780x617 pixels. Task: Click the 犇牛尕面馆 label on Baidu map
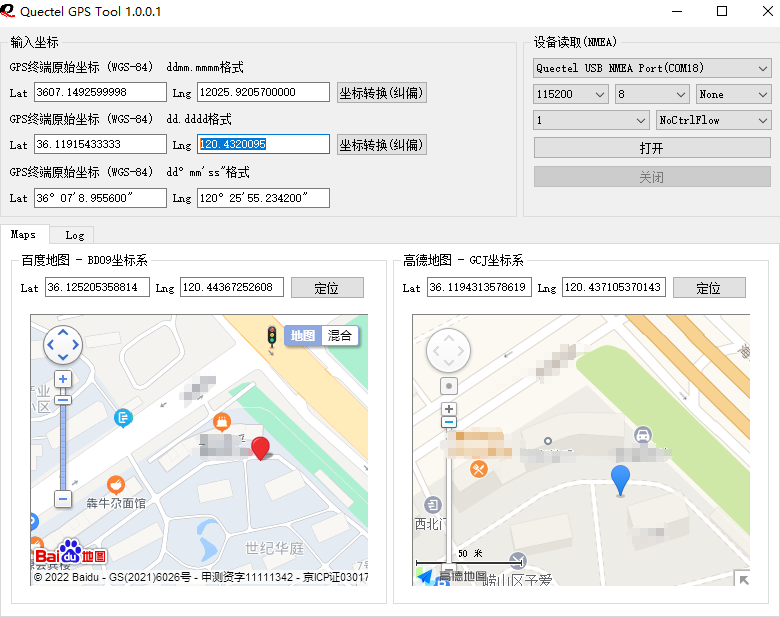coord(116,503)
